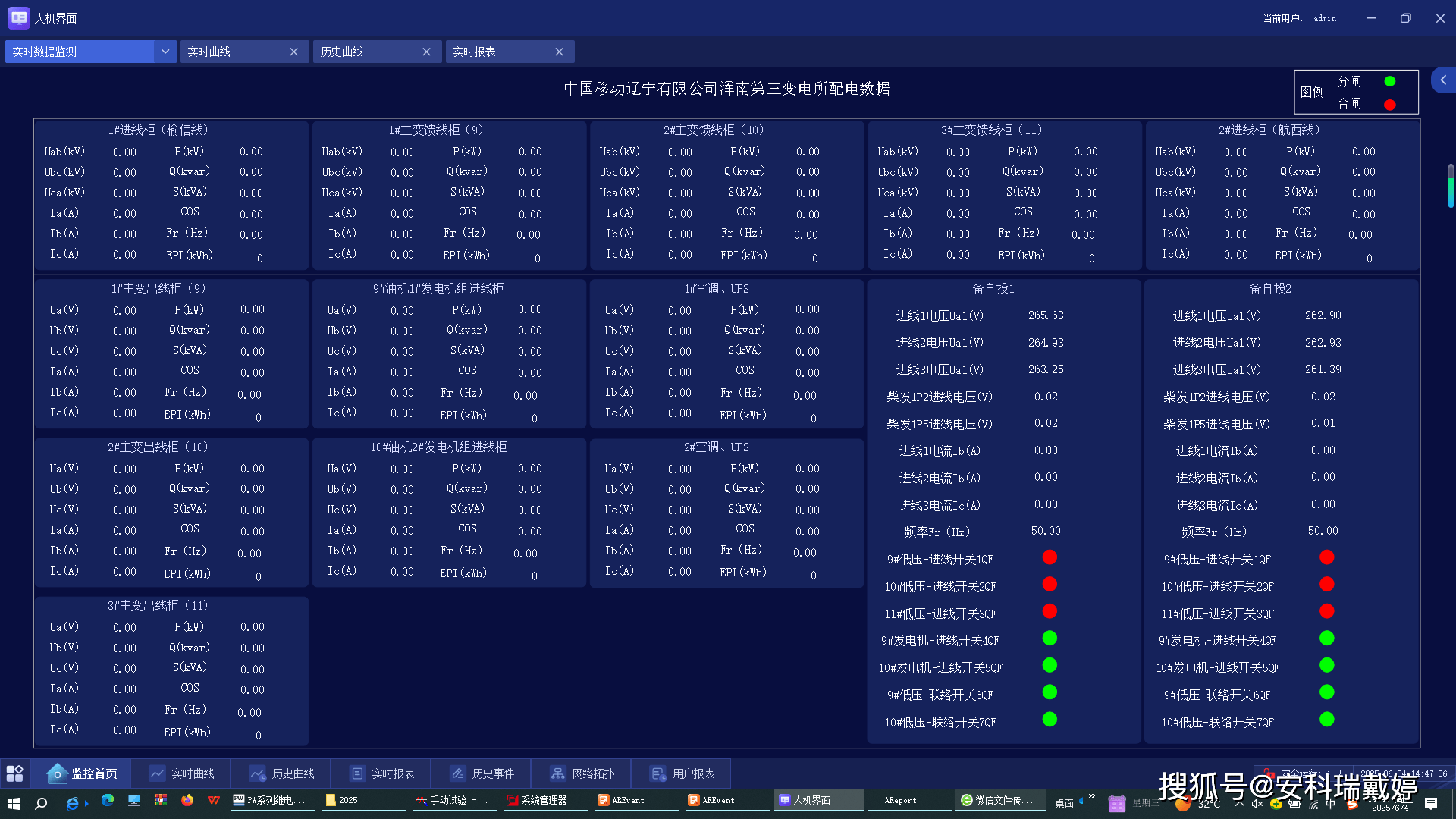The image size is (1456, 819).
Task: Open the colorful grid app in taskbar
Action: click(161, 800)
